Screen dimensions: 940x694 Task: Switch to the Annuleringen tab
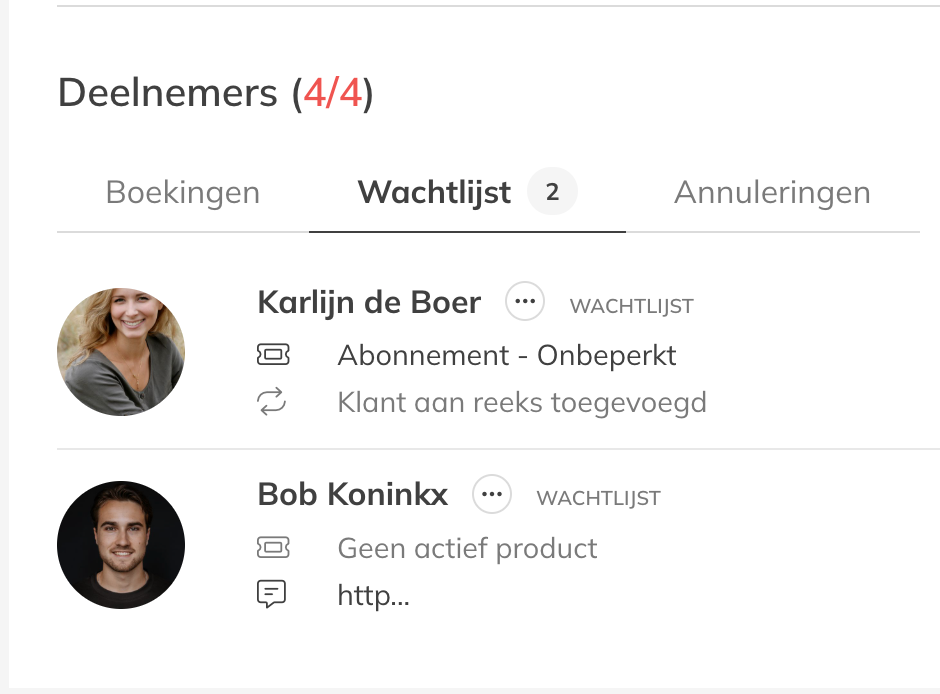pos(772,192)
